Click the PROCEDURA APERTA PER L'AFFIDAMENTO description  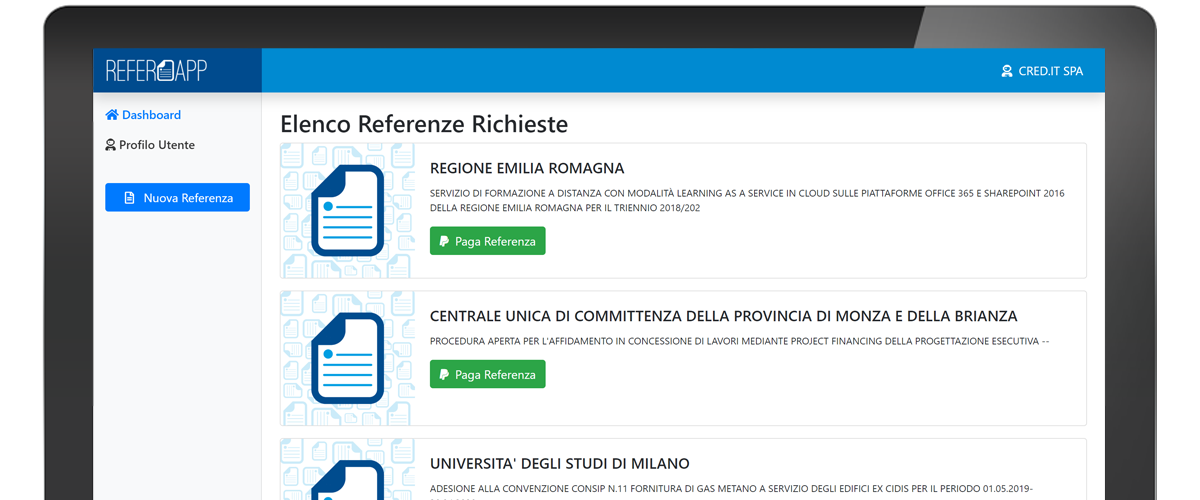coord(739,341)
